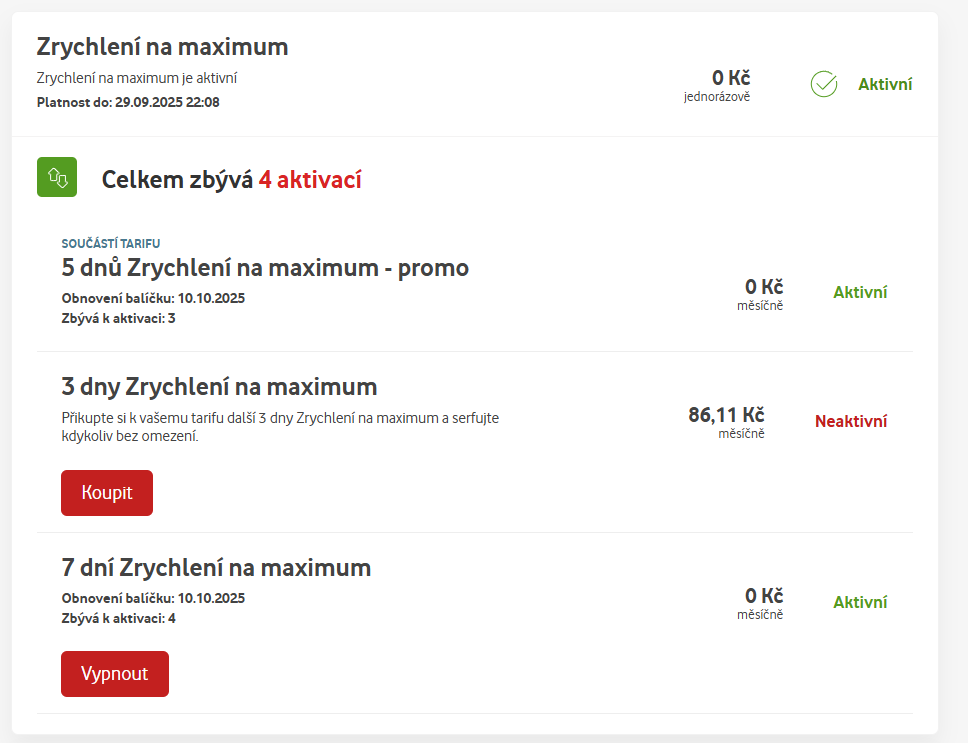Click the green data arrows icon
Image resolution: width=968 pixels, height=743 pixels.
pyautogui.click(x=57, y=178)
